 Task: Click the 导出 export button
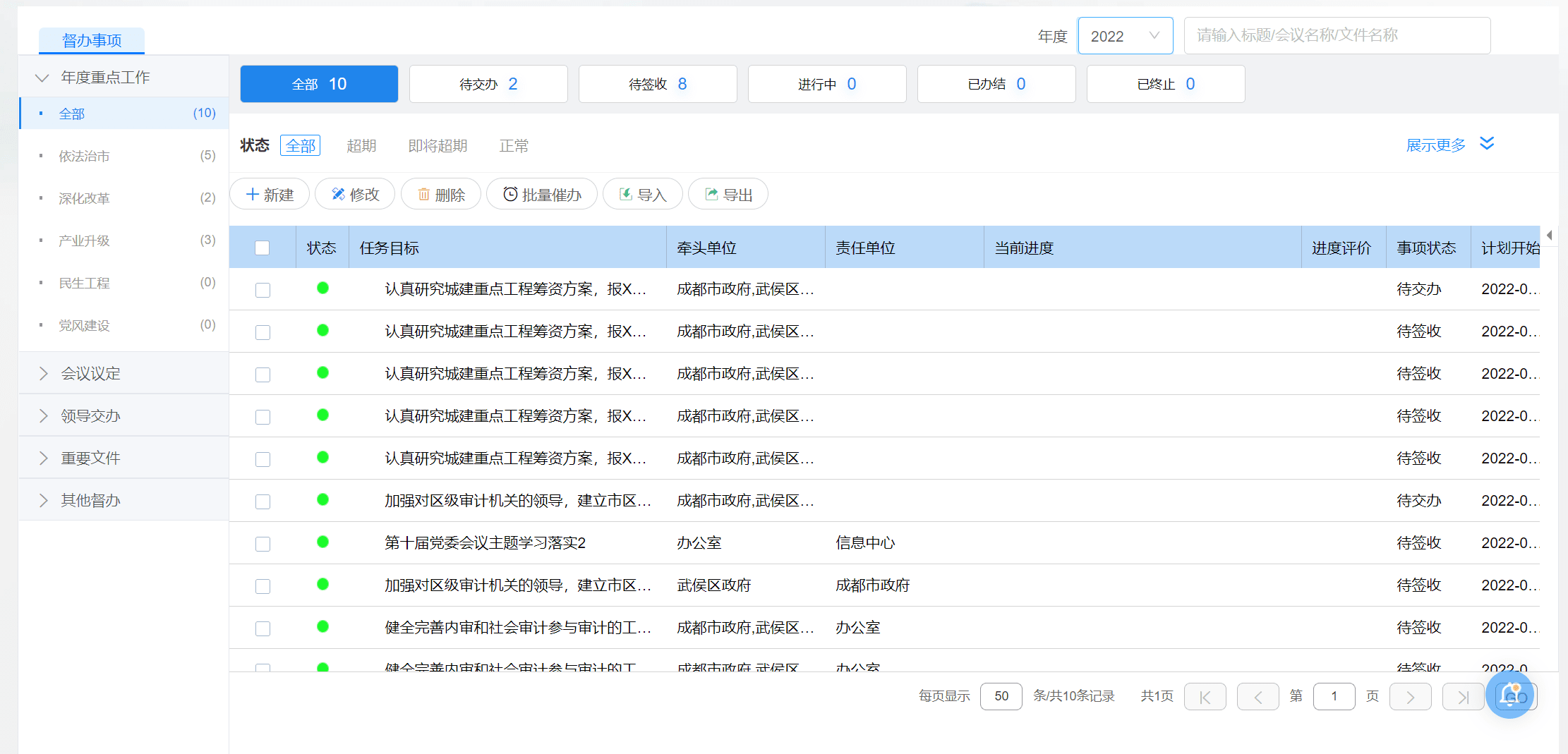(728, 194)
